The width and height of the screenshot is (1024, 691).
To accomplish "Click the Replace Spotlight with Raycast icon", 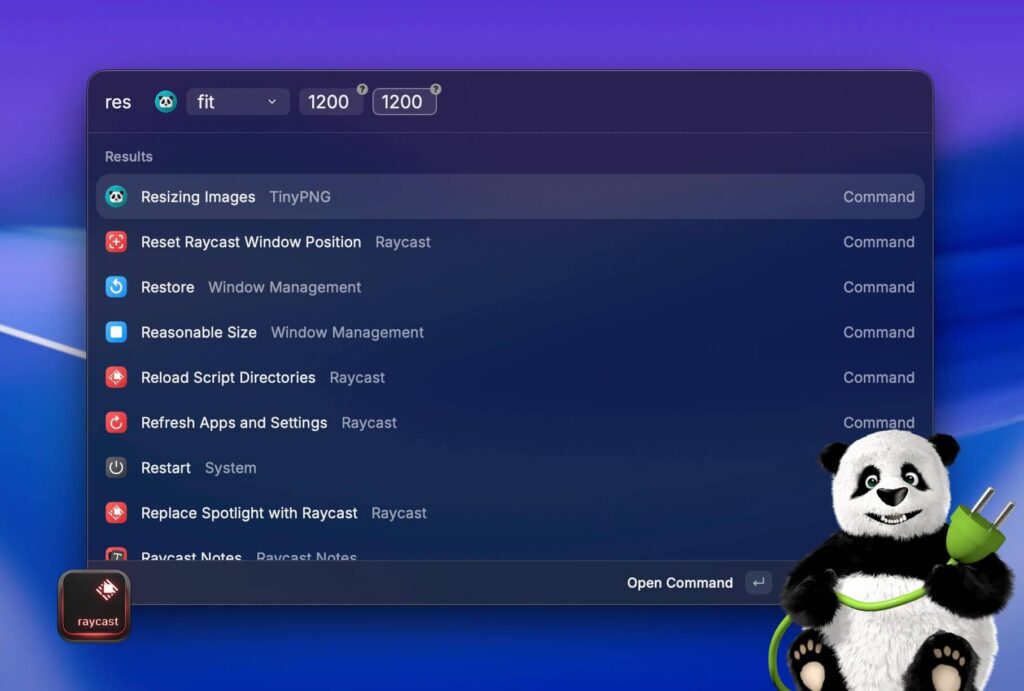I will [x=116, y=513].
